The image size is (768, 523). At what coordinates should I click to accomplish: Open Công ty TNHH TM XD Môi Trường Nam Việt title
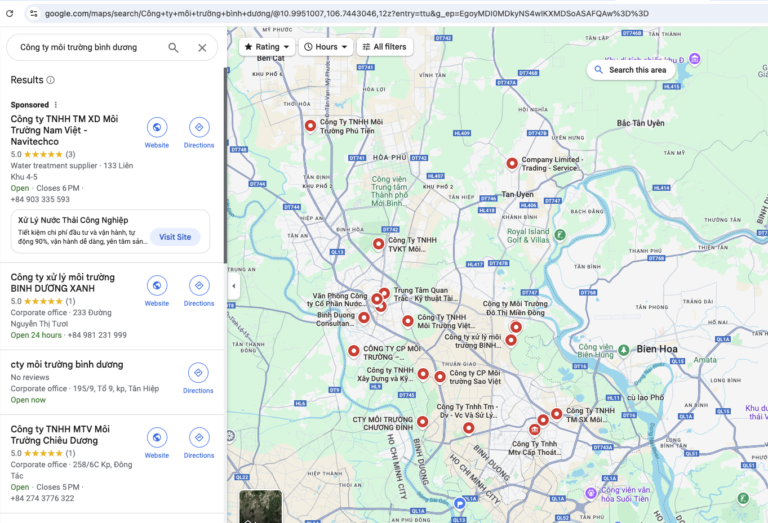click(x=64, y=130)
